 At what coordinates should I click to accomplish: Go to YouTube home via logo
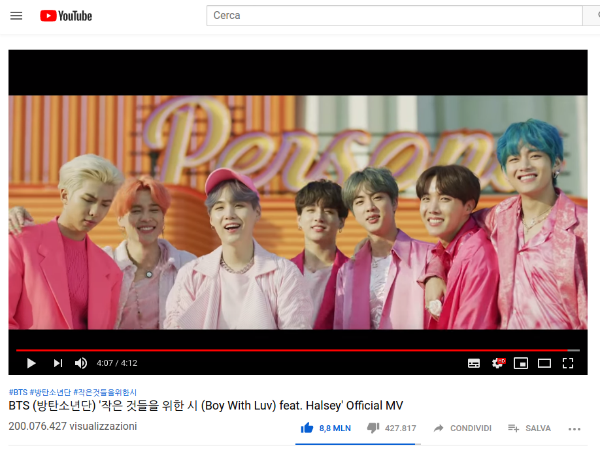66,16
